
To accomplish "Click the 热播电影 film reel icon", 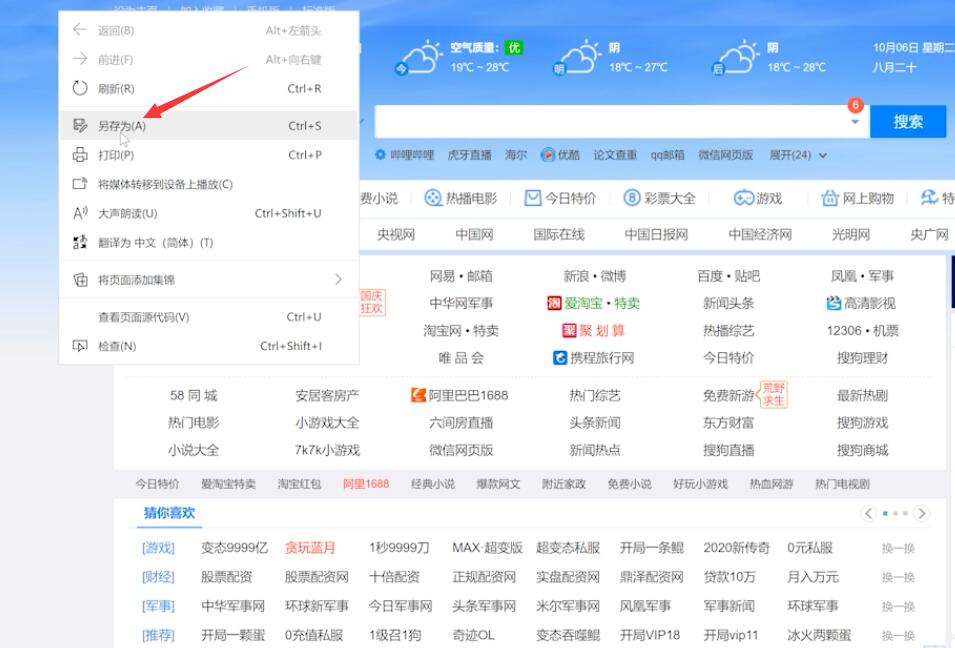I will (432, 198).
